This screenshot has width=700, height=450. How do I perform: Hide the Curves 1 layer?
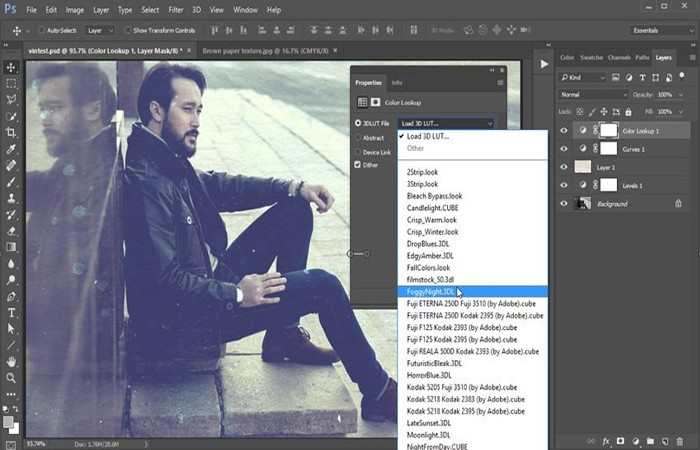pos(564,149)
